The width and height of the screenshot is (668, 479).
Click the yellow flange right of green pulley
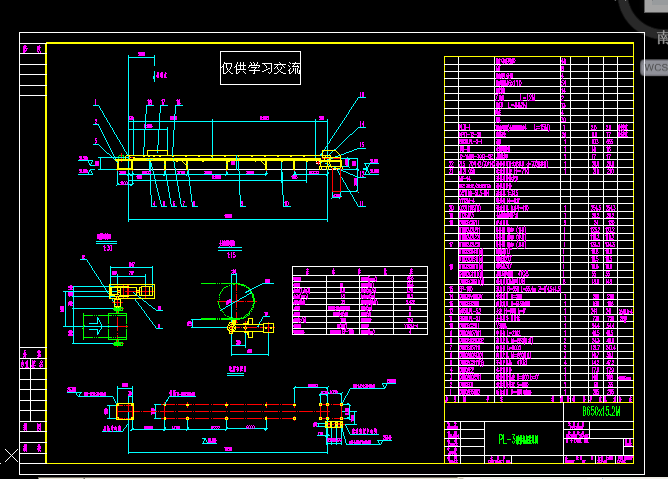268,326
